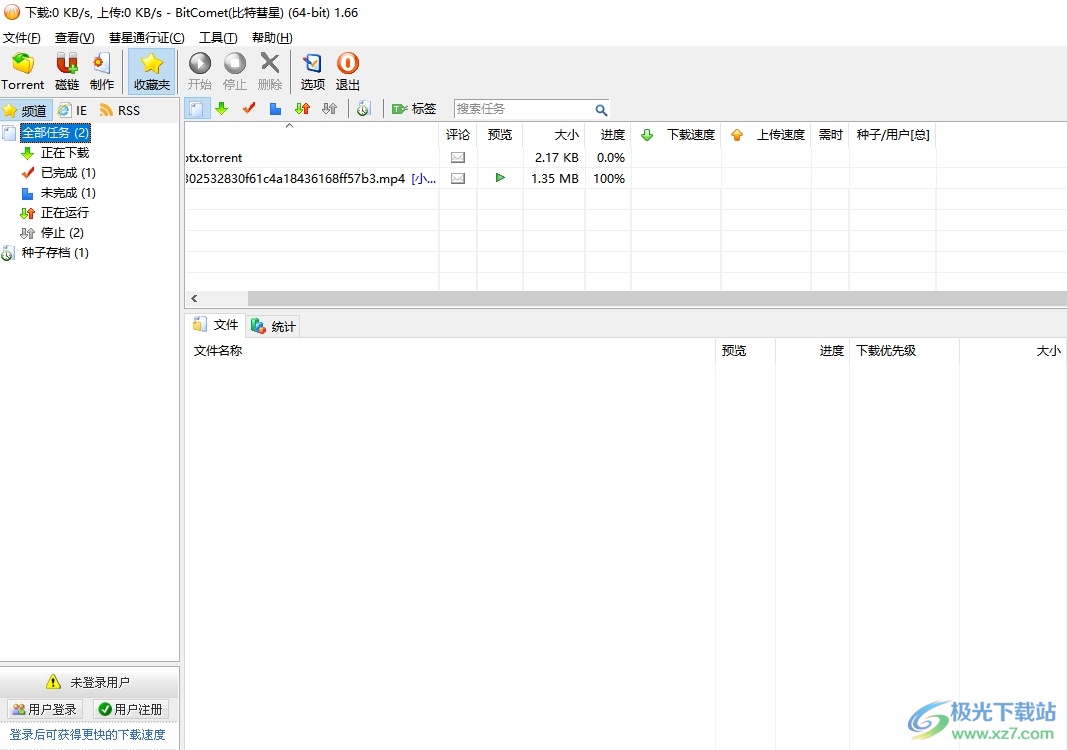Viewport: 1067px width, 750px height.
Task: Open the 文件(F) menu
Action: [22, 37]
